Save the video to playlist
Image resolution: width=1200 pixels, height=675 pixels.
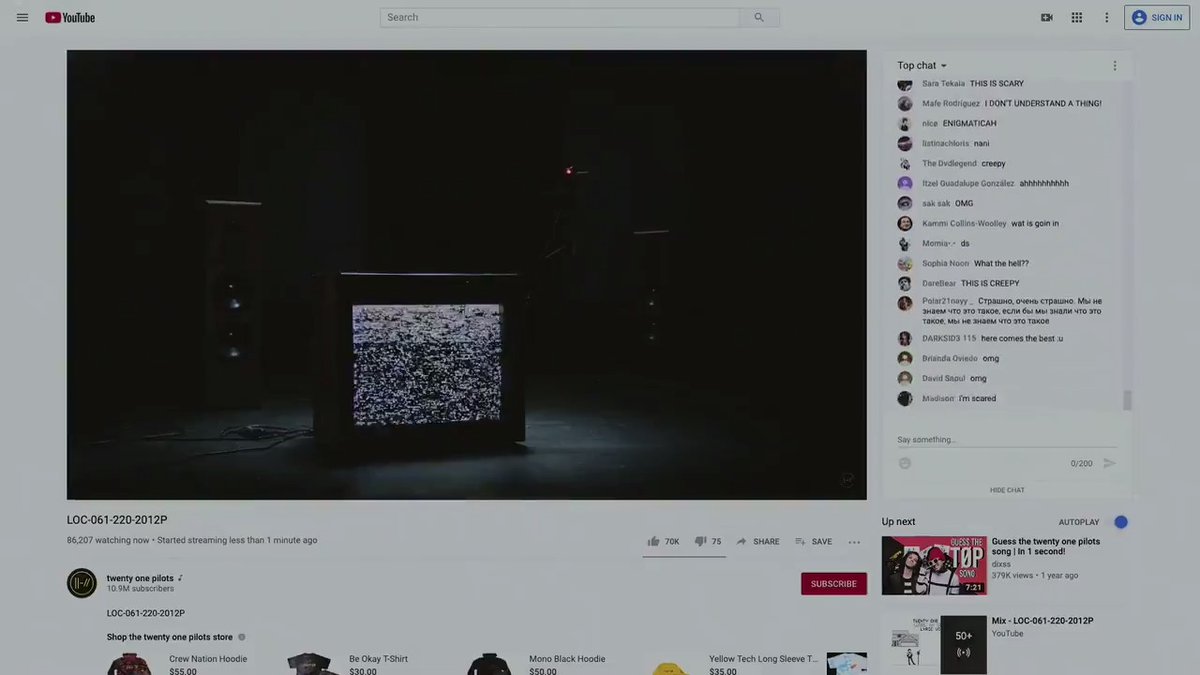814,541
